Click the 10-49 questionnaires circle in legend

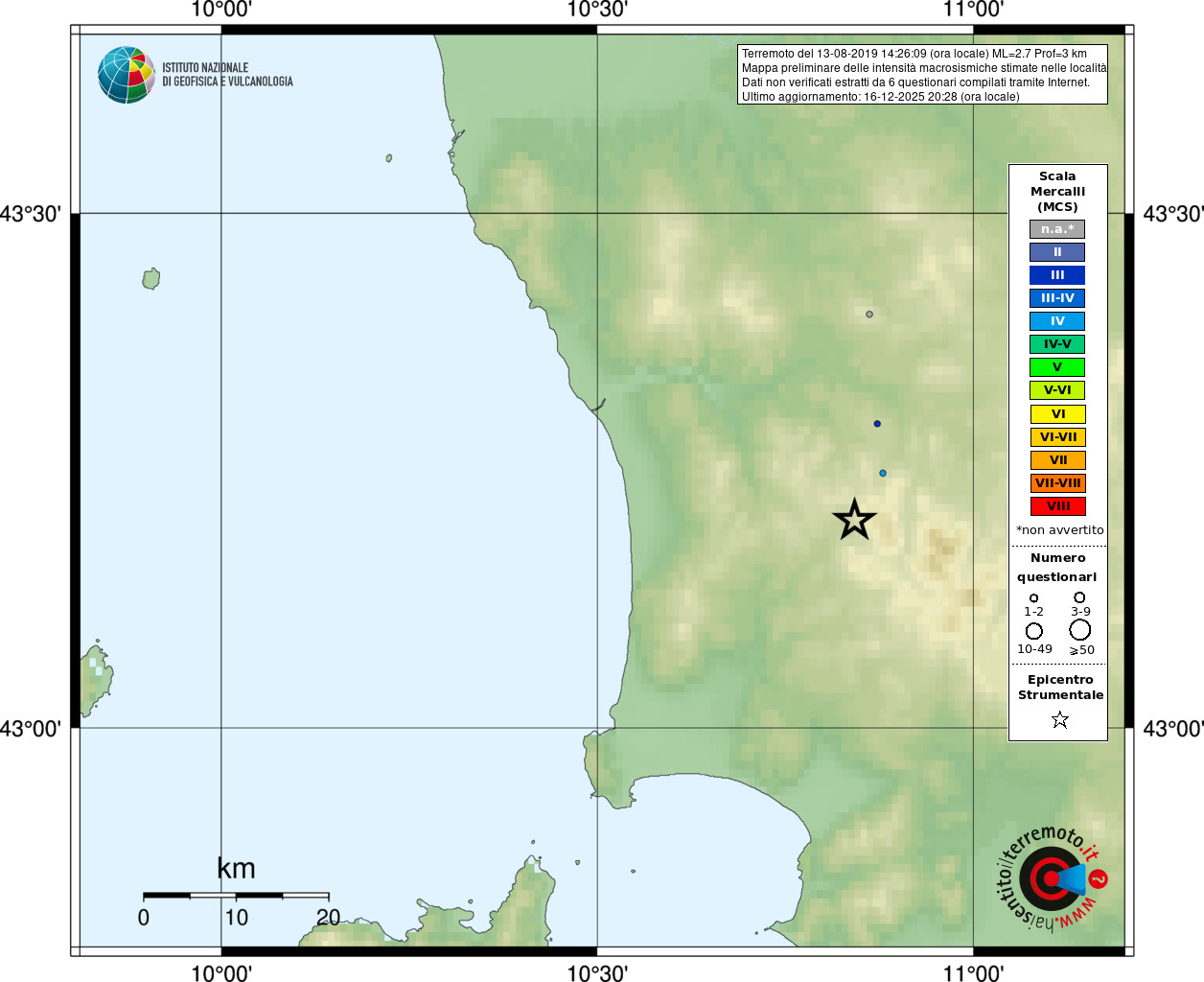coord(1033,631)
